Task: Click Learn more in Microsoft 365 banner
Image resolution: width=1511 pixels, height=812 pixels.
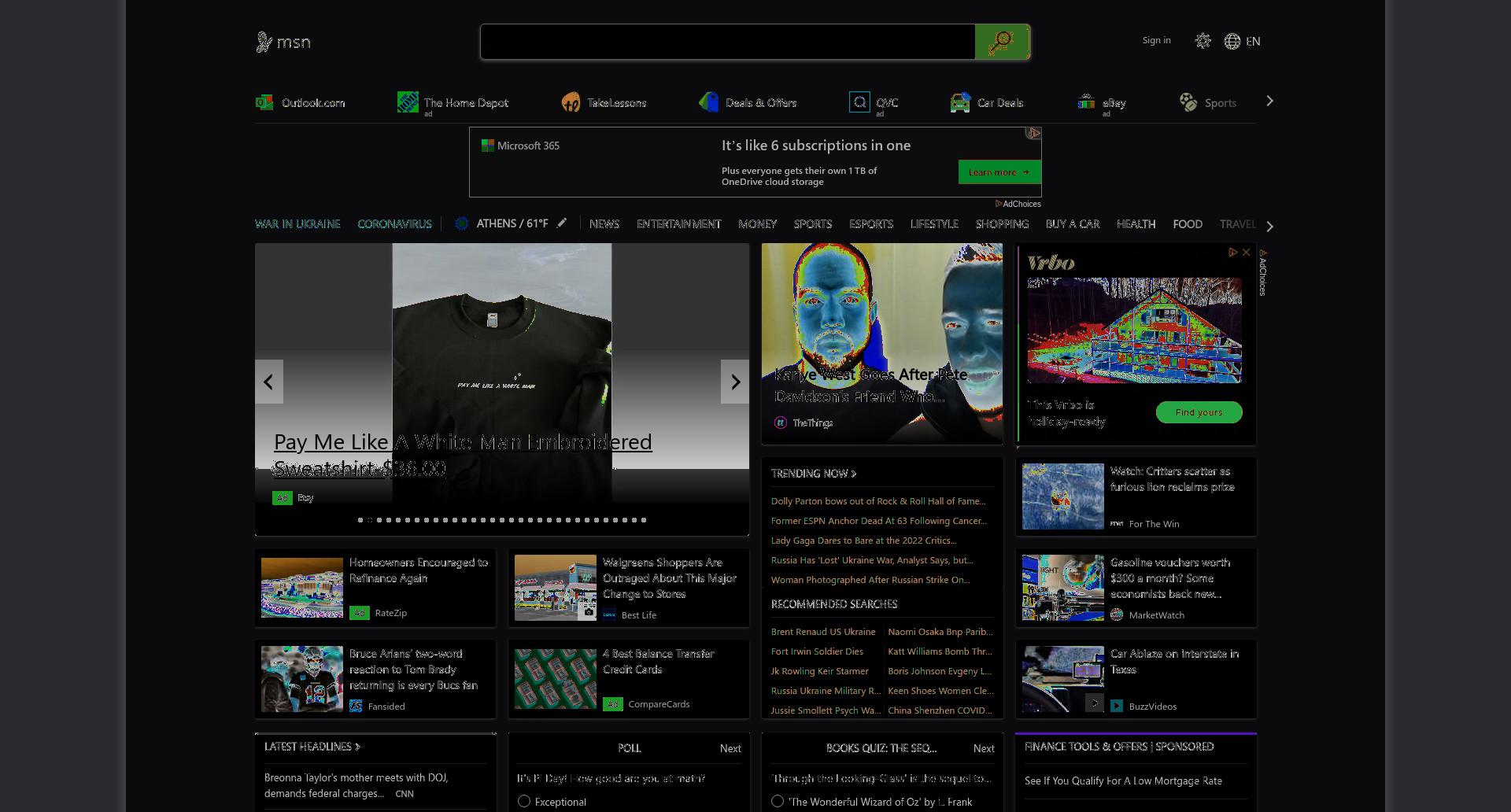Action: [x=999, y=172]
